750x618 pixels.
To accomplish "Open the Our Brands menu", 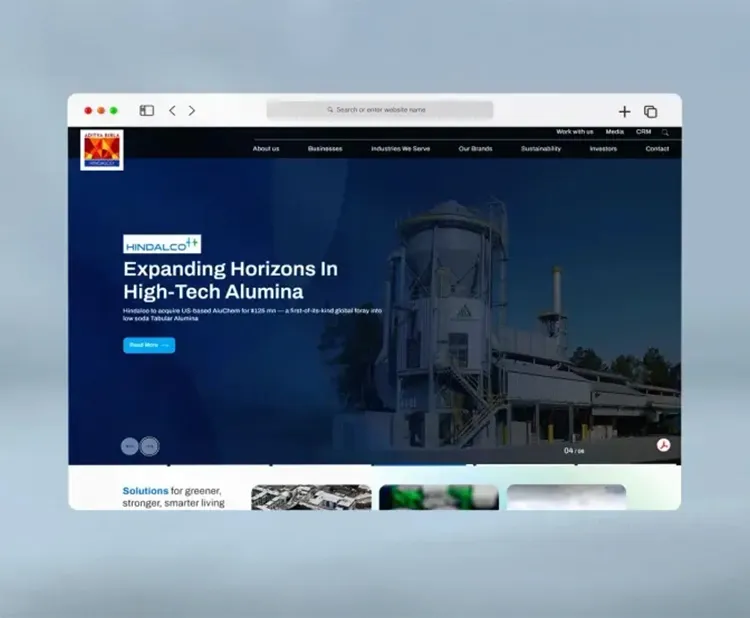I will coord(475,149).
